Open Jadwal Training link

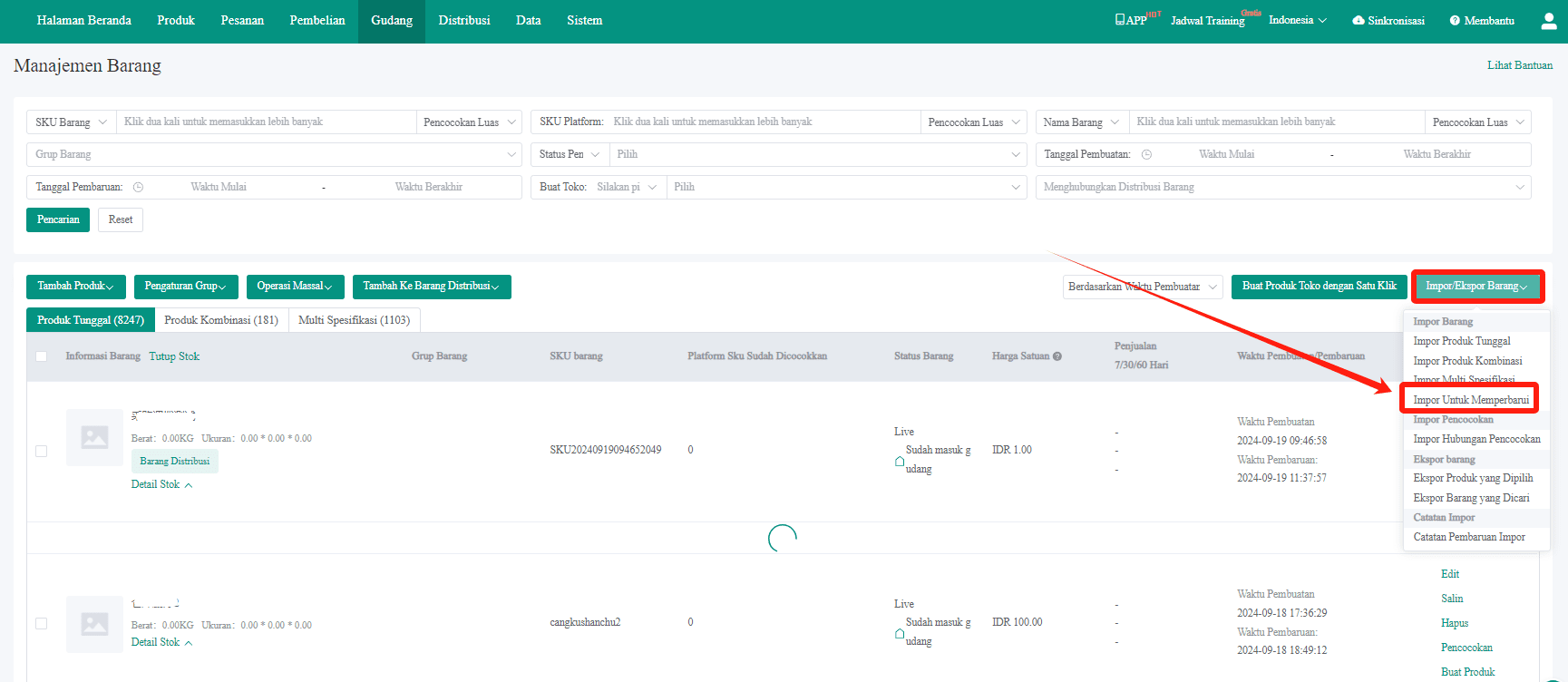click(x=1207, y=21)
